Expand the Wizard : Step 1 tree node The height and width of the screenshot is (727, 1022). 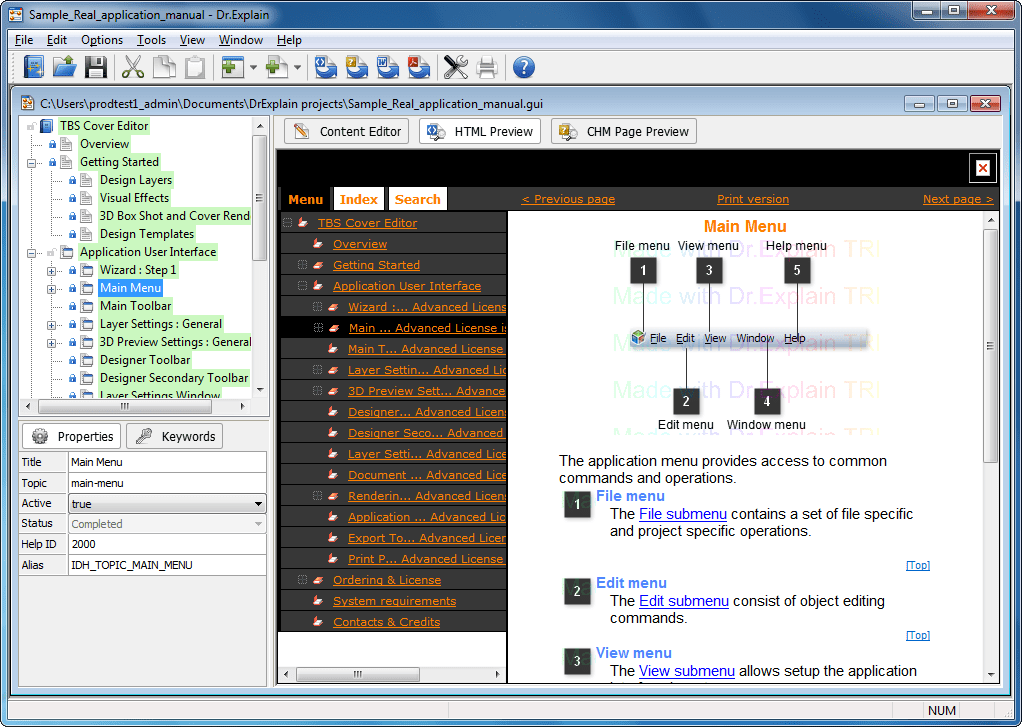51,271
